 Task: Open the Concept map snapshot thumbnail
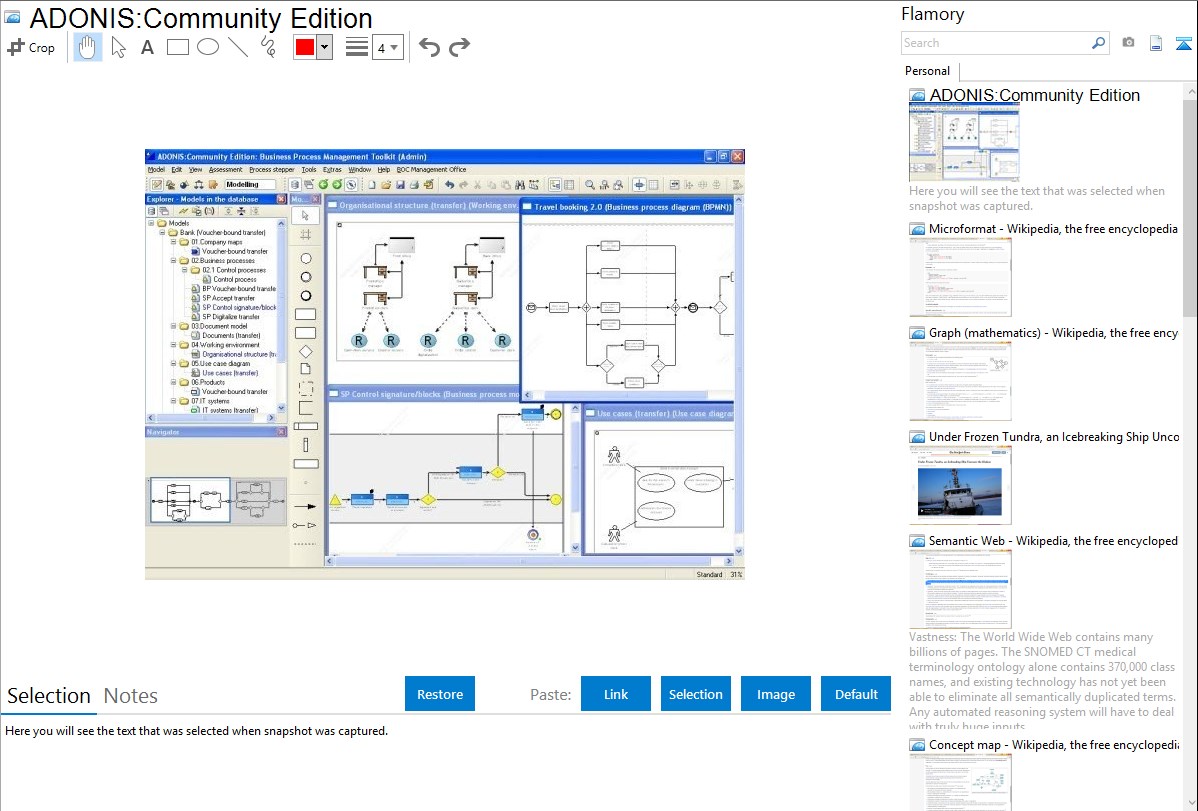960,782
